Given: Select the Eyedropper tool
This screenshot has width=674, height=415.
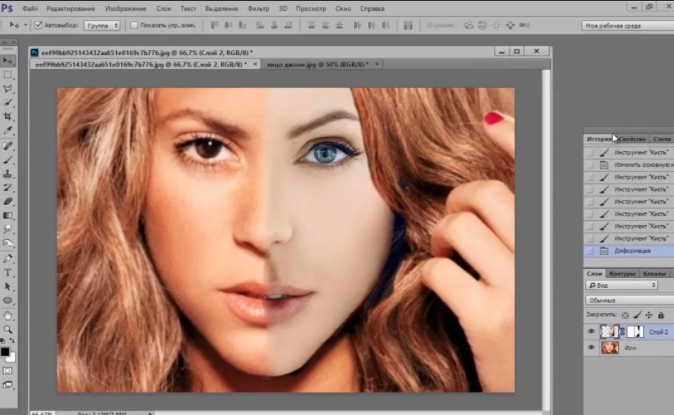Looking at the screenshot, I should [8, 130].
